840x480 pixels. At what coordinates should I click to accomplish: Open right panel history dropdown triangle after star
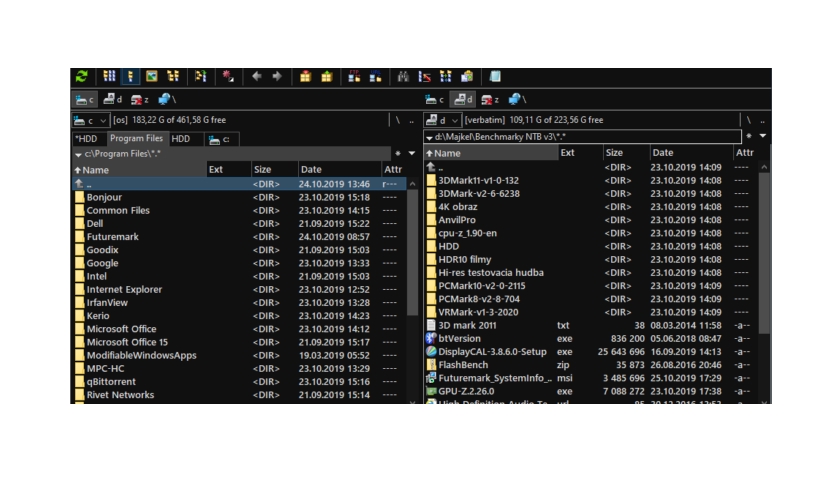(763, 136)
